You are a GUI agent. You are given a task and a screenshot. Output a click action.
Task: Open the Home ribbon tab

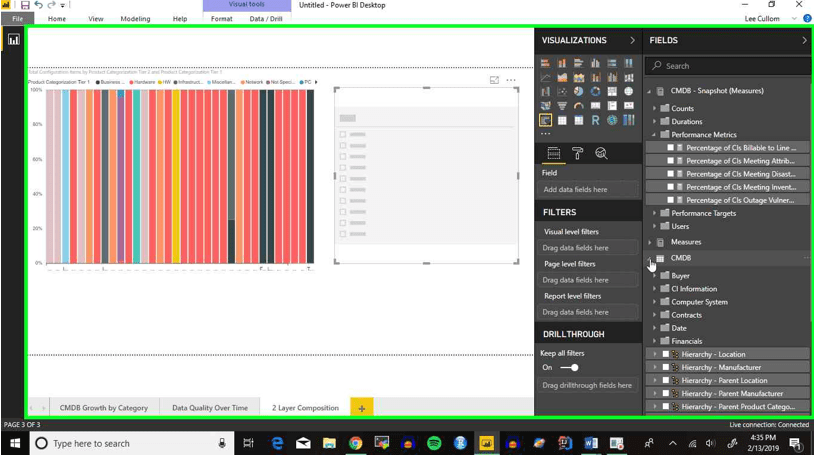pos(57,19)
